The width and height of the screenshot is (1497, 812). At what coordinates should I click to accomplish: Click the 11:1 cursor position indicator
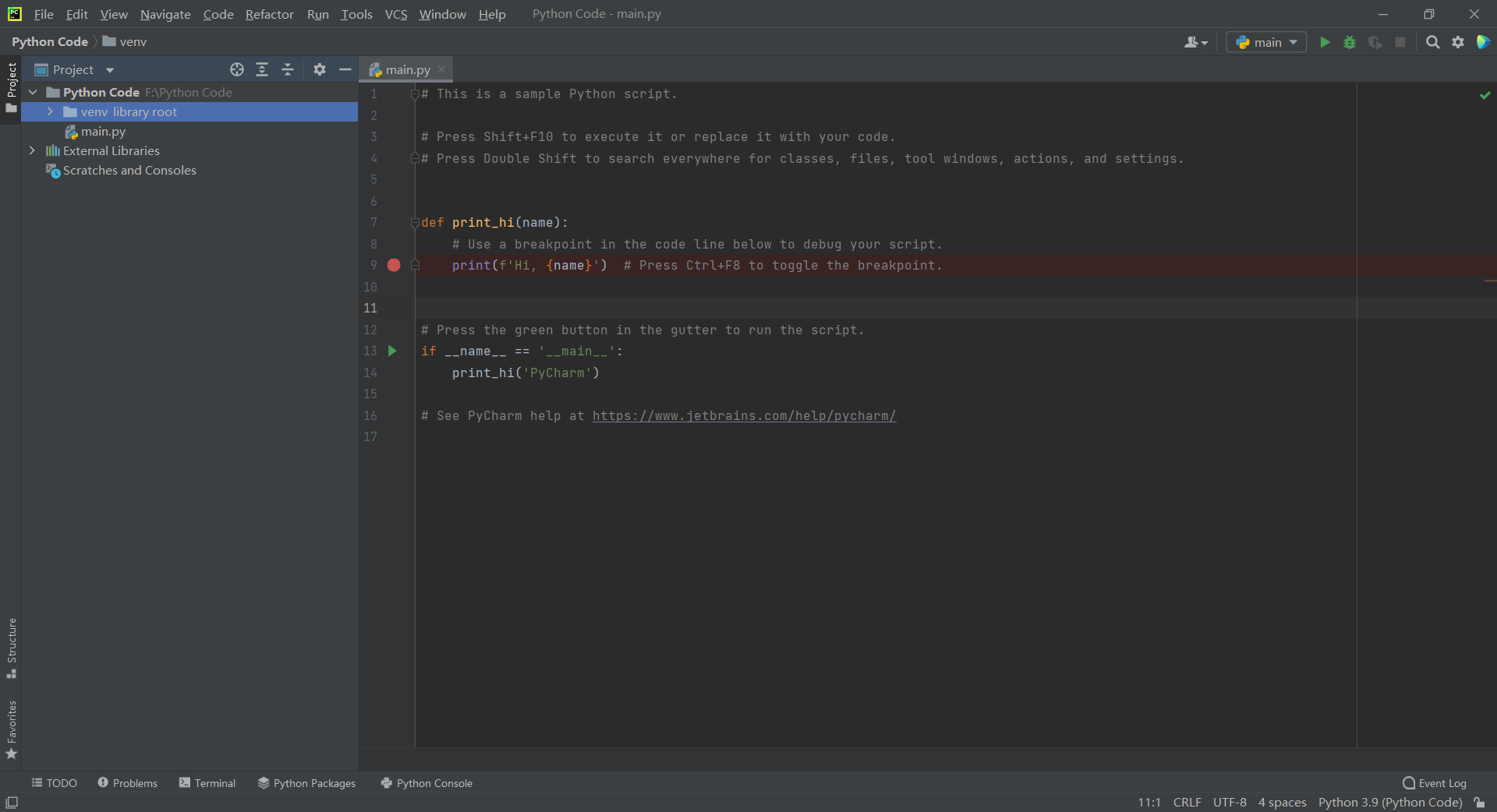coord(1148,803)
